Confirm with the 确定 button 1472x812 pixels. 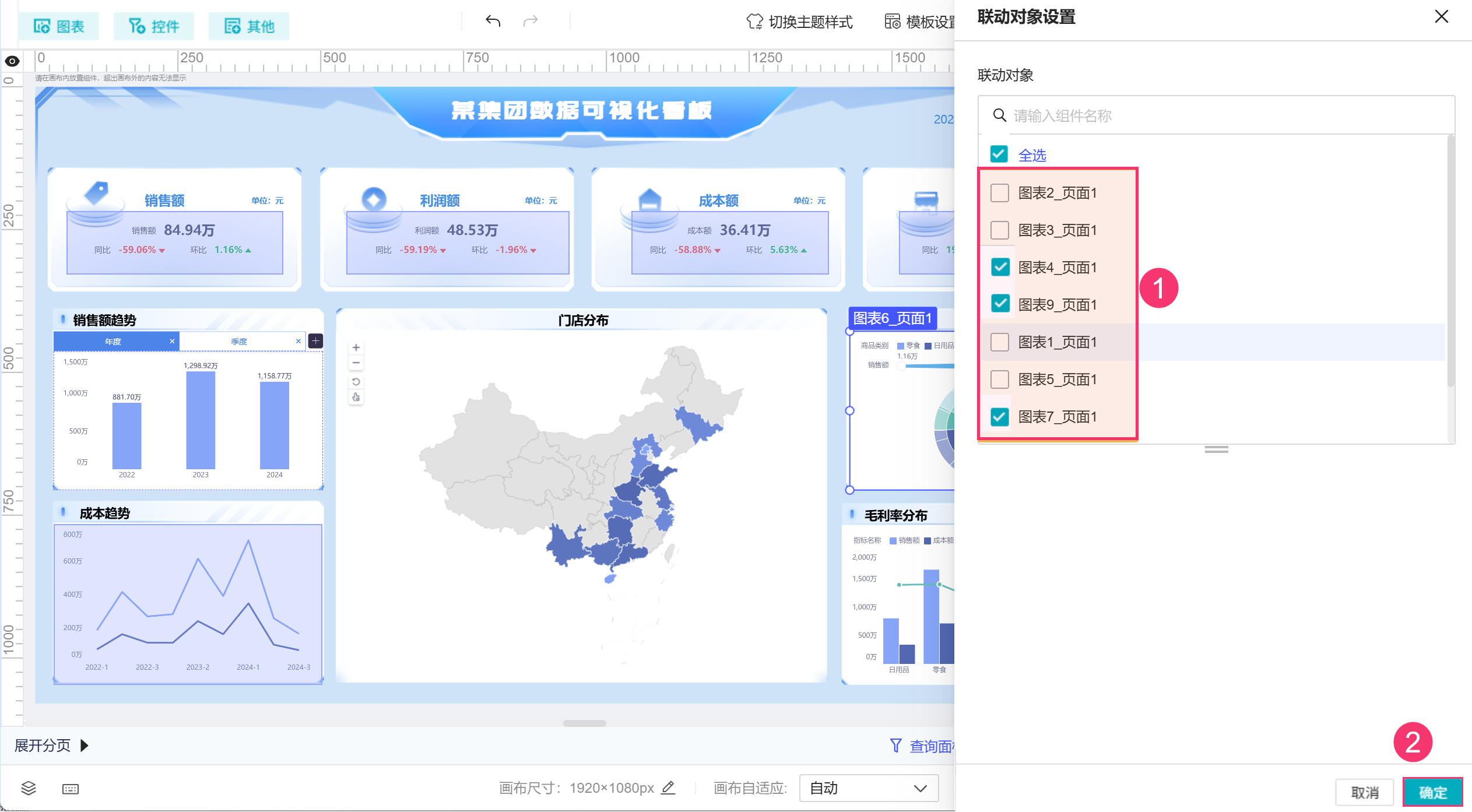click(1432, 792)
